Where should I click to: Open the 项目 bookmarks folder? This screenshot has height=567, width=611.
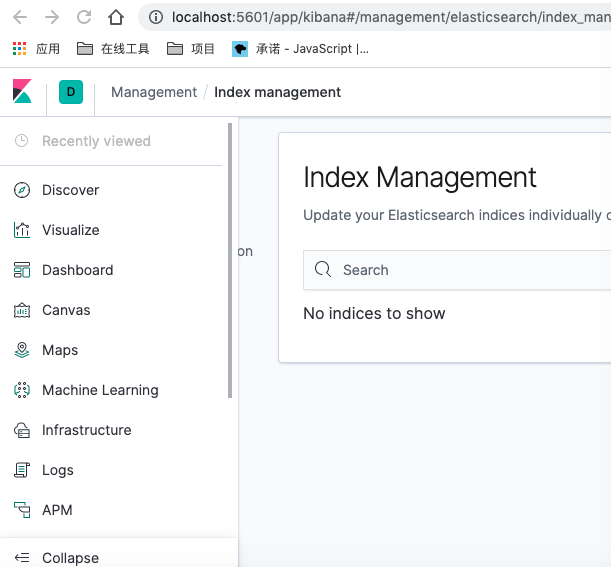[191, 49]
